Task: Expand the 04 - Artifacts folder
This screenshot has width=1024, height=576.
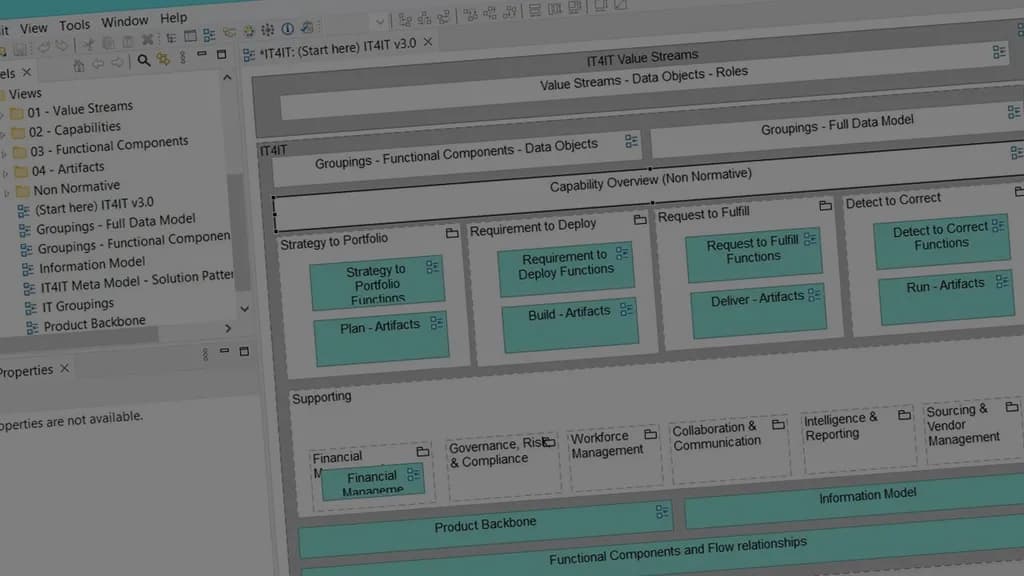Action: (6, 172)
